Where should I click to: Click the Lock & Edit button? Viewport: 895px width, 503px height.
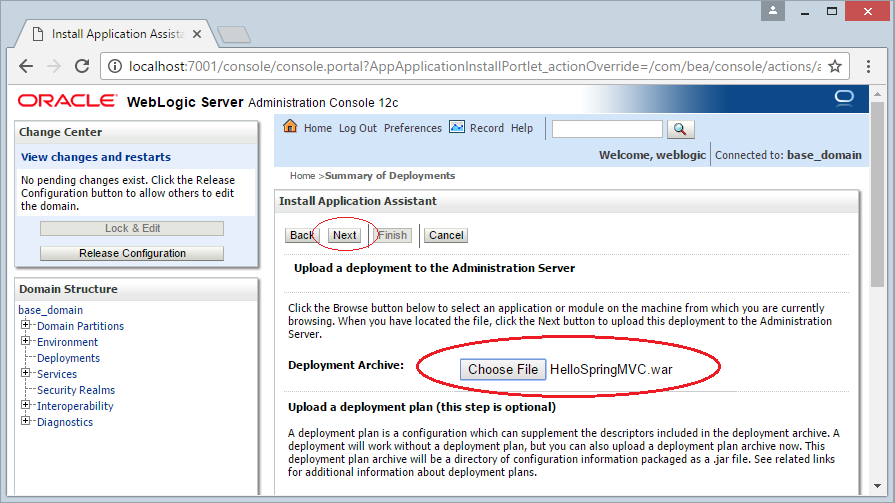[132, 228]
